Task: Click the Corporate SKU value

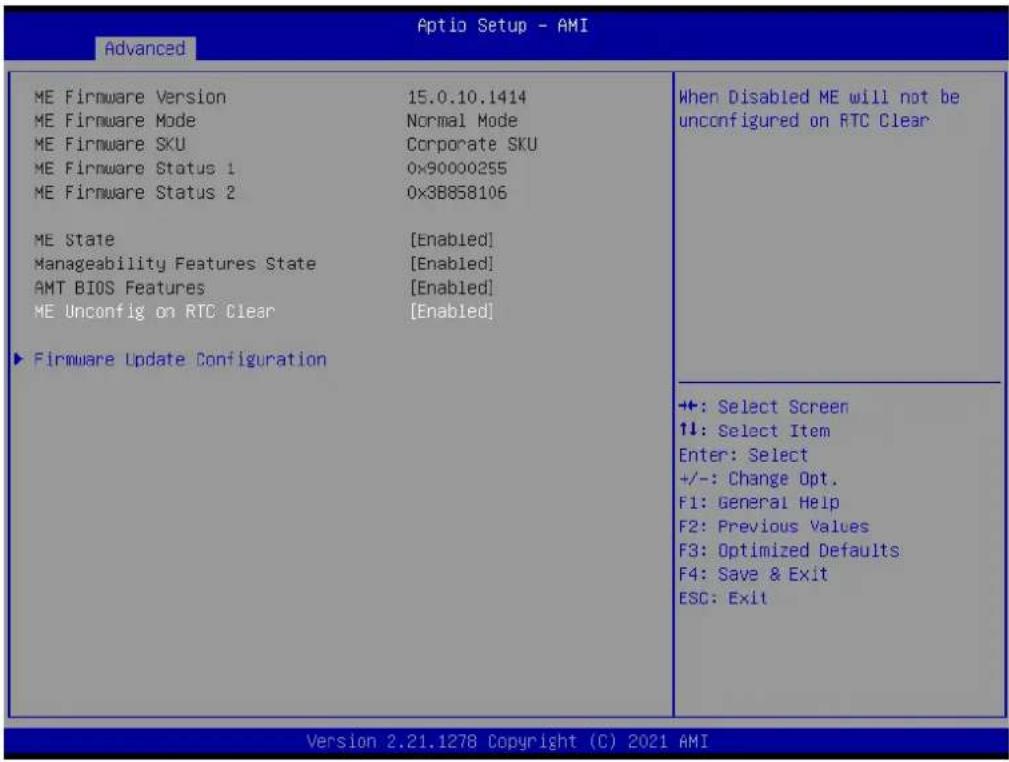Action: 472,145
